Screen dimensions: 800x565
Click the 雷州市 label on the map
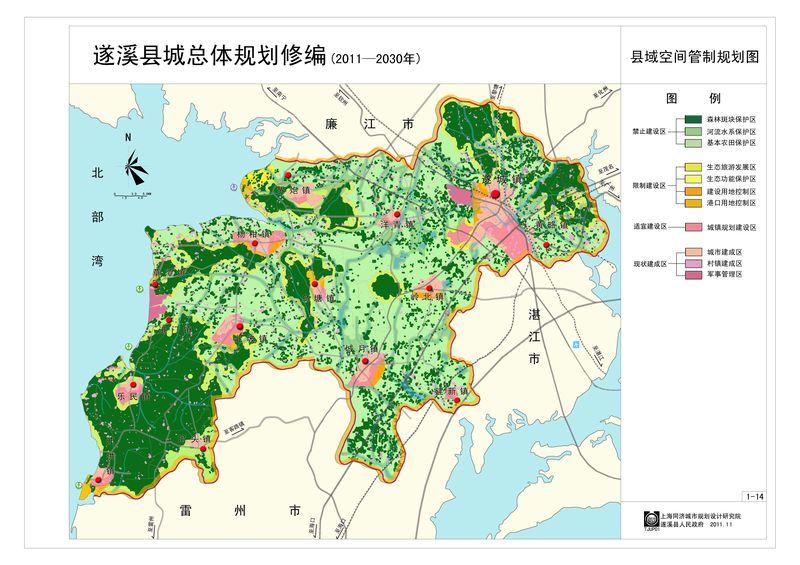coord(239,510)
